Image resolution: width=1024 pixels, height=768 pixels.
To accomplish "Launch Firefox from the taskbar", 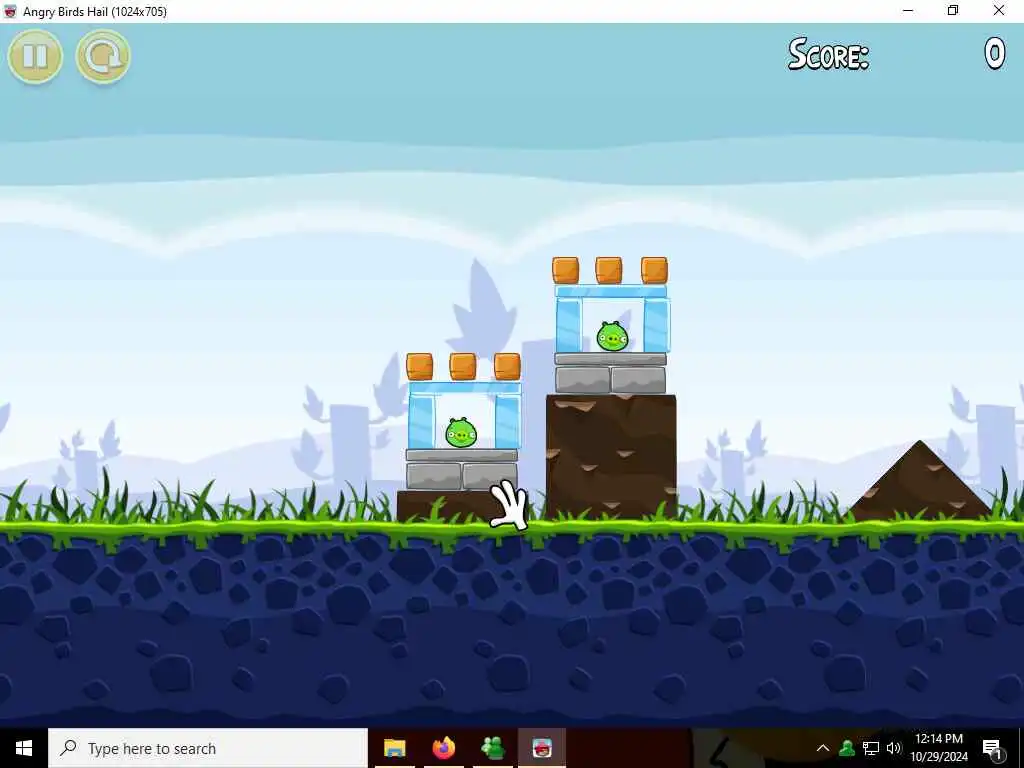I will [x=444, y=748].
